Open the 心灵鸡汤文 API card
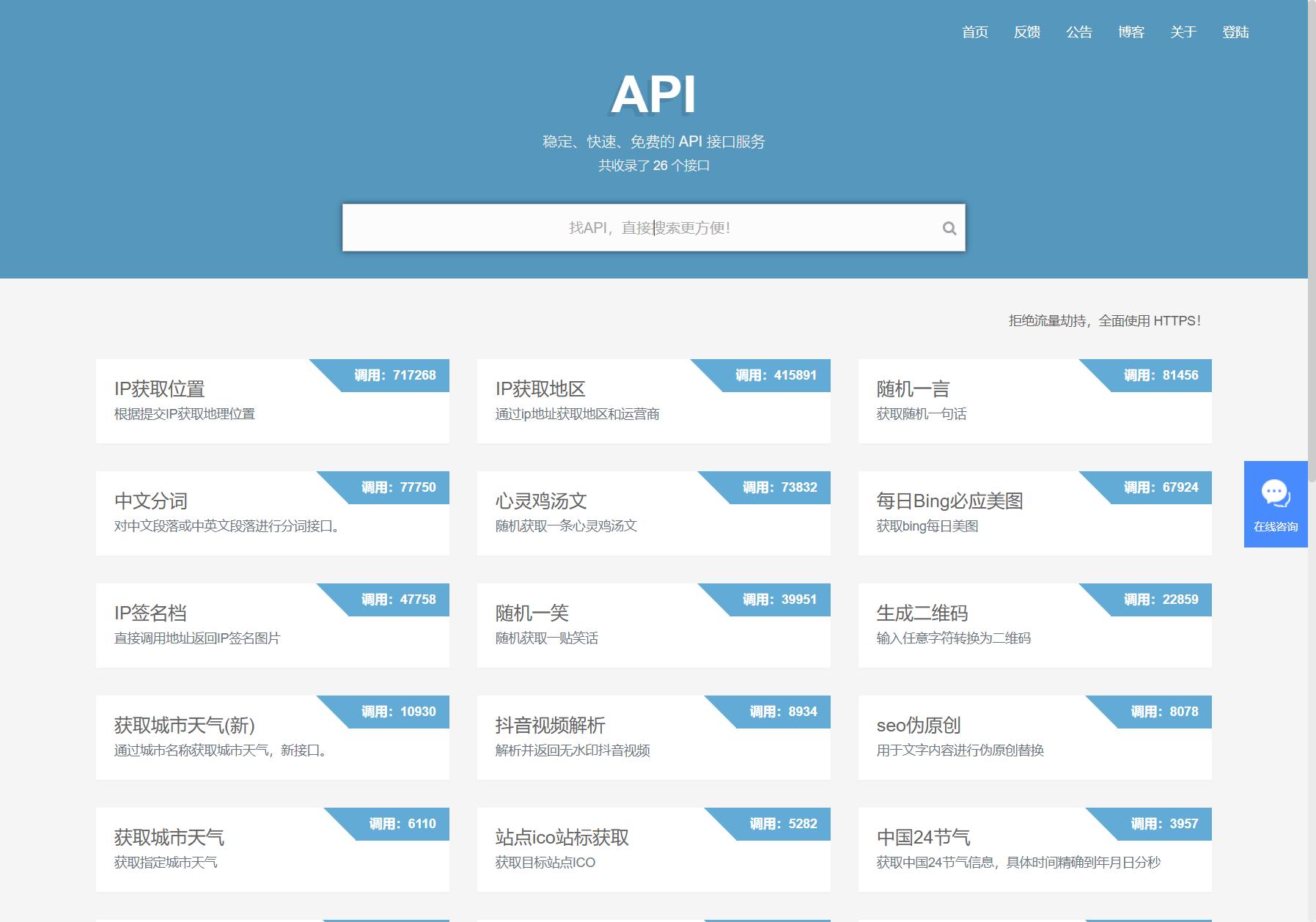The width and height of the screenshot is (1316, 922). (654, 513)
